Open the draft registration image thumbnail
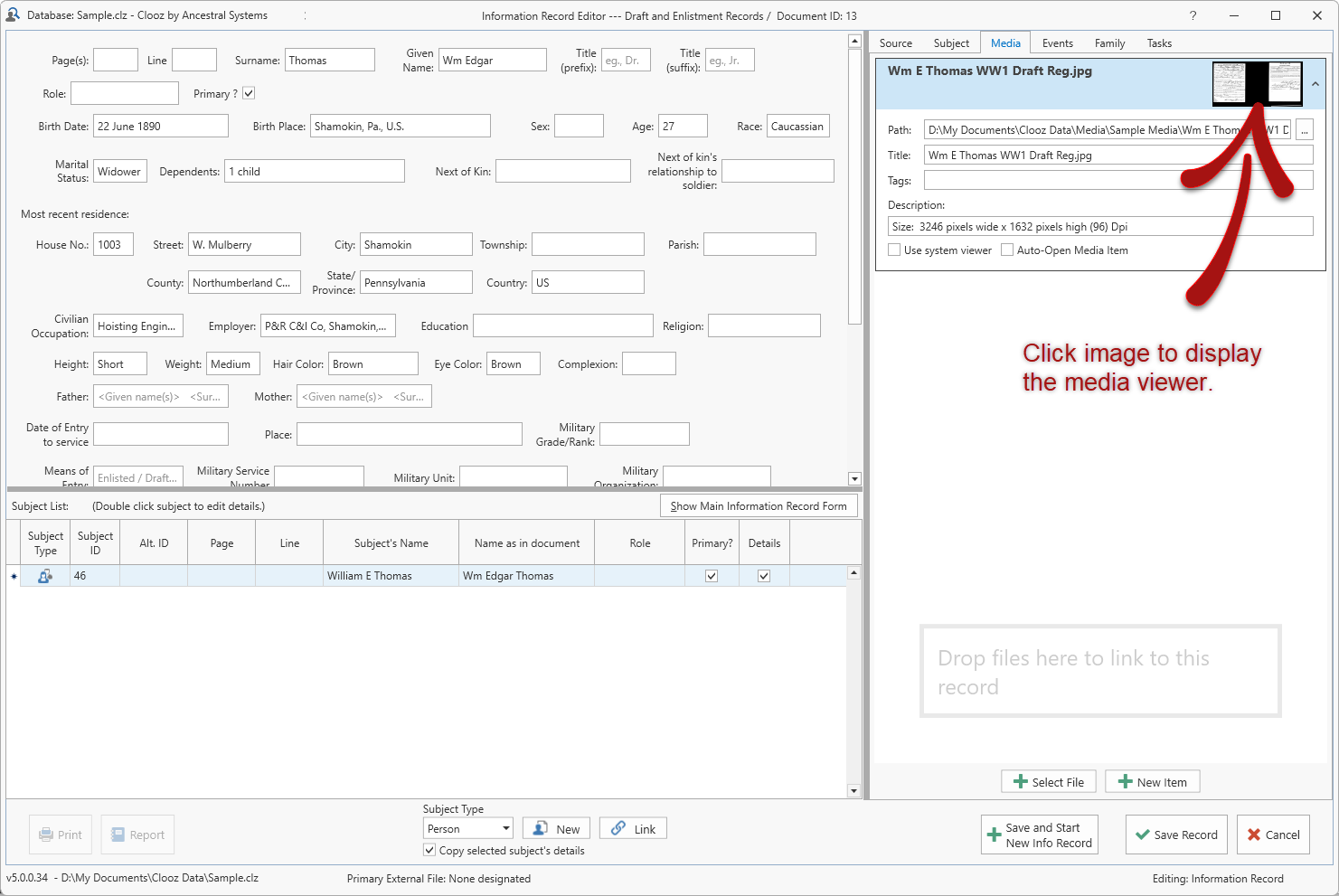 (x=1256, y=83)
